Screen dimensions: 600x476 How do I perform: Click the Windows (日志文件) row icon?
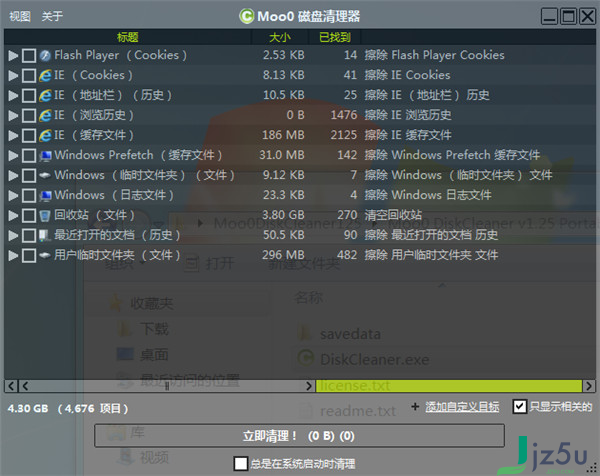coord(46,196)
